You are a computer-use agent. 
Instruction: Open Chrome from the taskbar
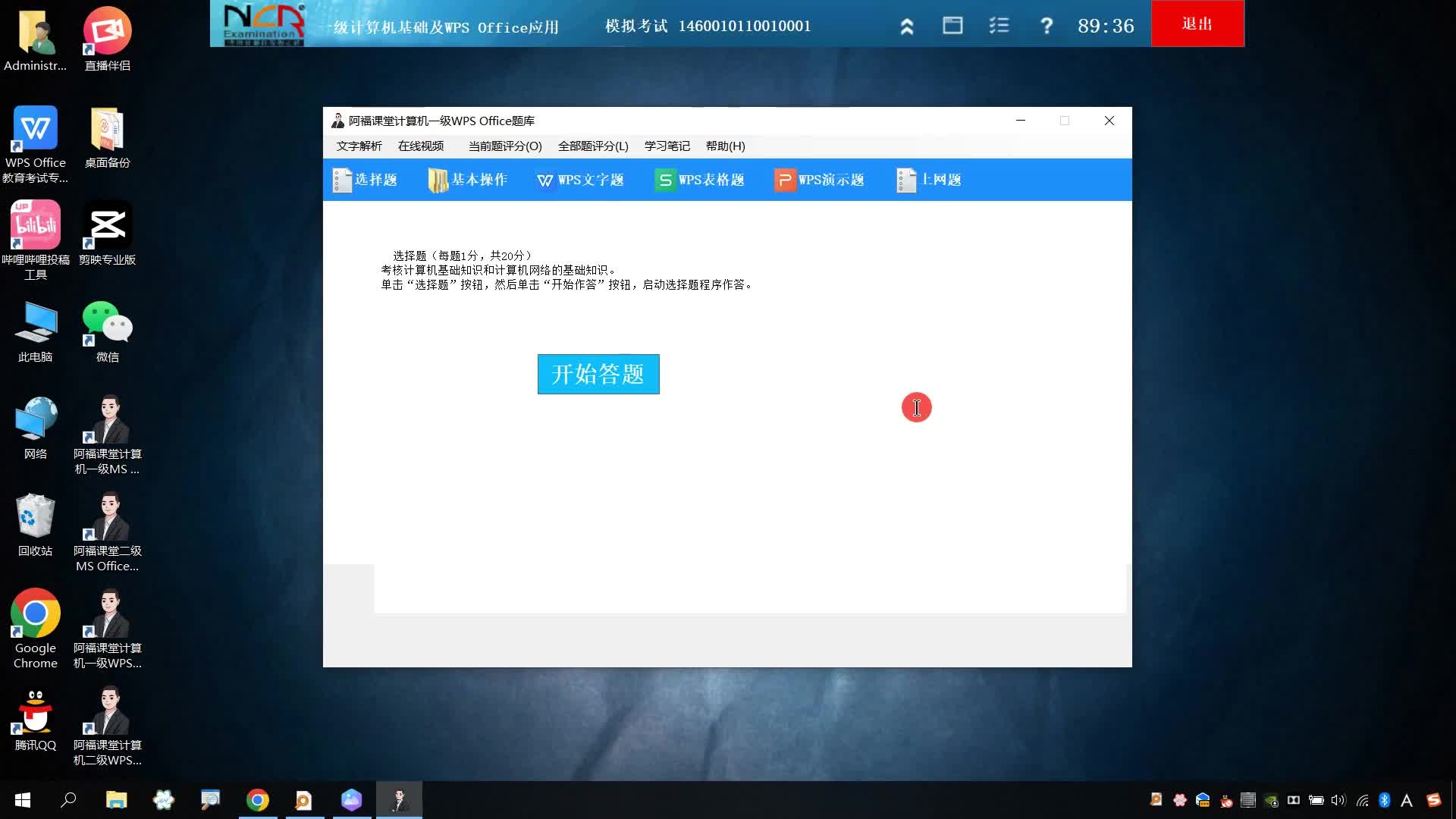[x=258, y=800]
